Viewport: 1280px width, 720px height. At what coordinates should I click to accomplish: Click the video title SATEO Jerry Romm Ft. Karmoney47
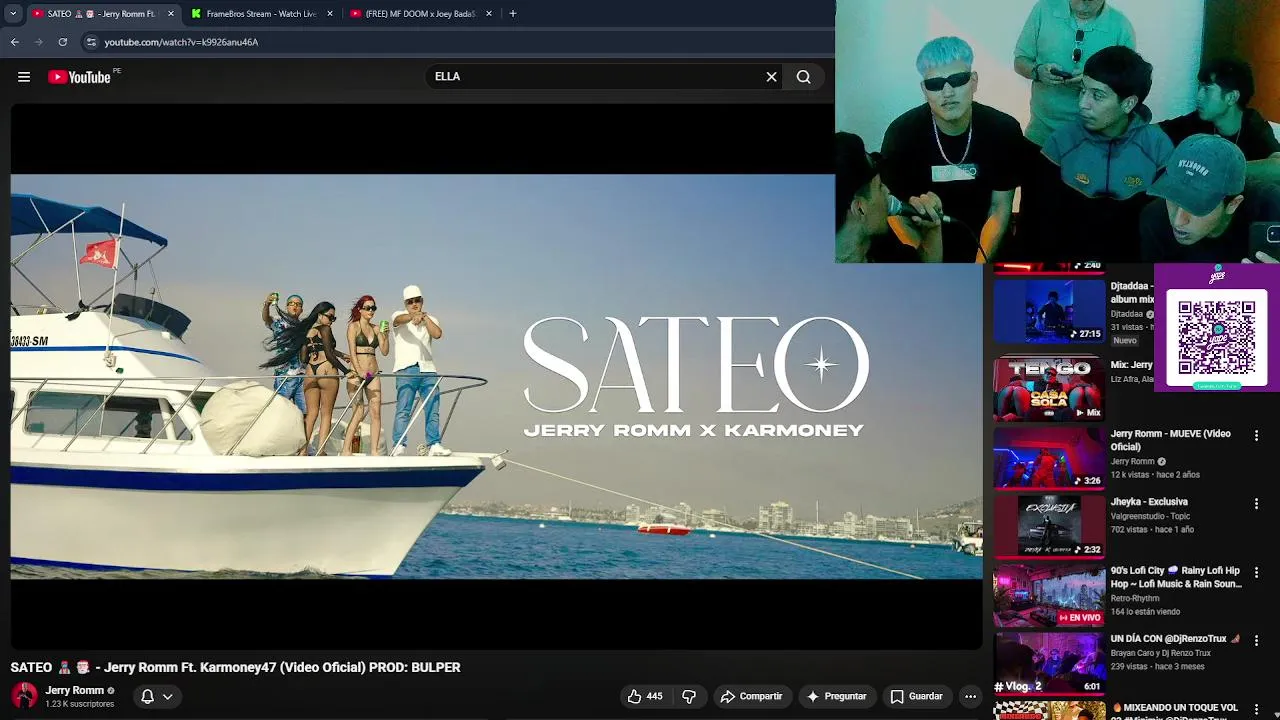(x=235, y=667)
